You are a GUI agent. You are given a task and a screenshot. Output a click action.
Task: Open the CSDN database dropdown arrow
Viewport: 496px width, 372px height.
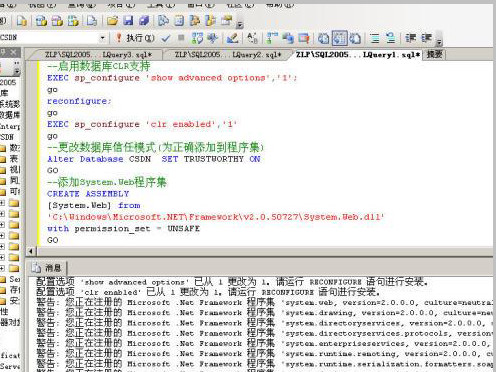102,38
